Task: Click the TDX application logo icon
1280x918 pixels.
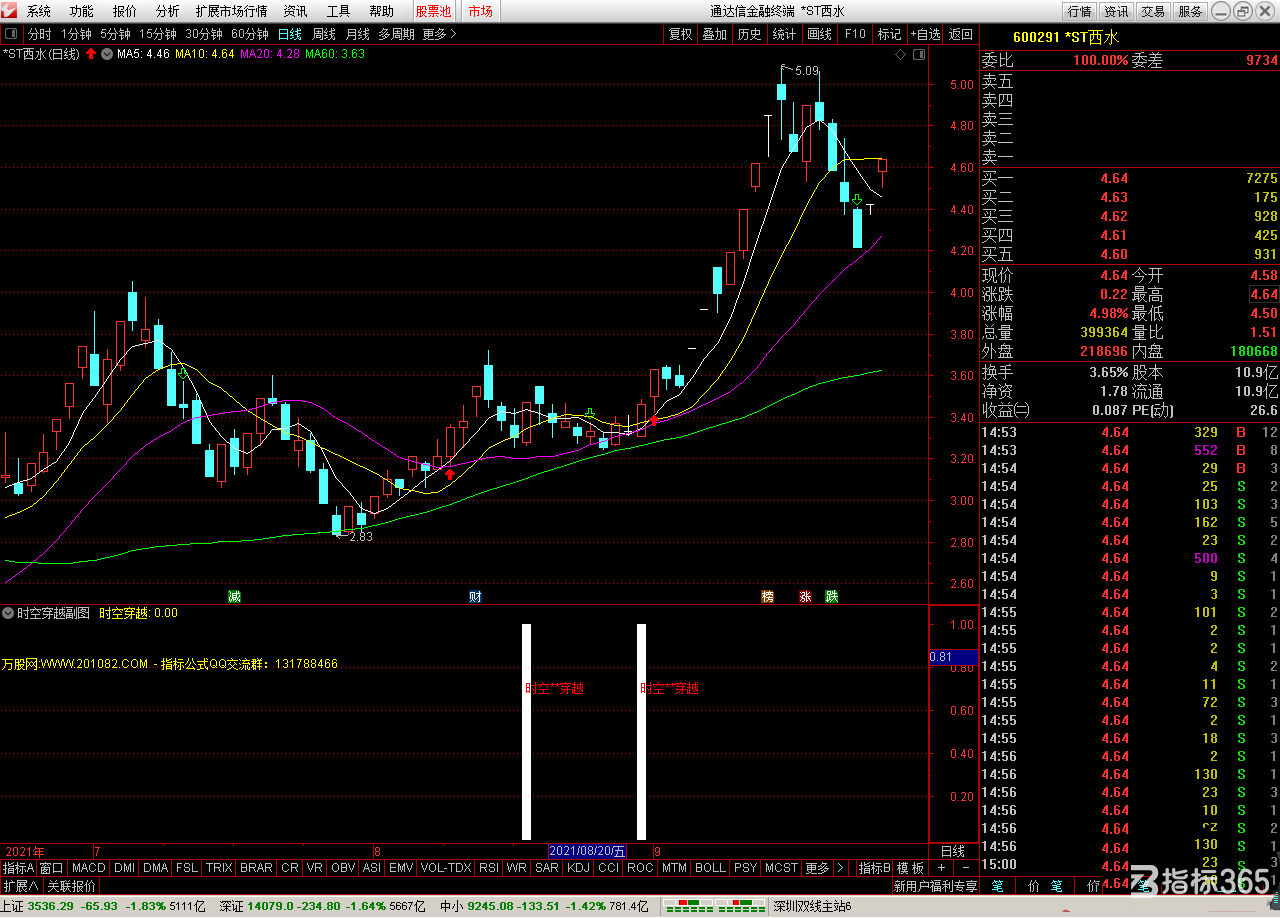Action: (11, 11)
